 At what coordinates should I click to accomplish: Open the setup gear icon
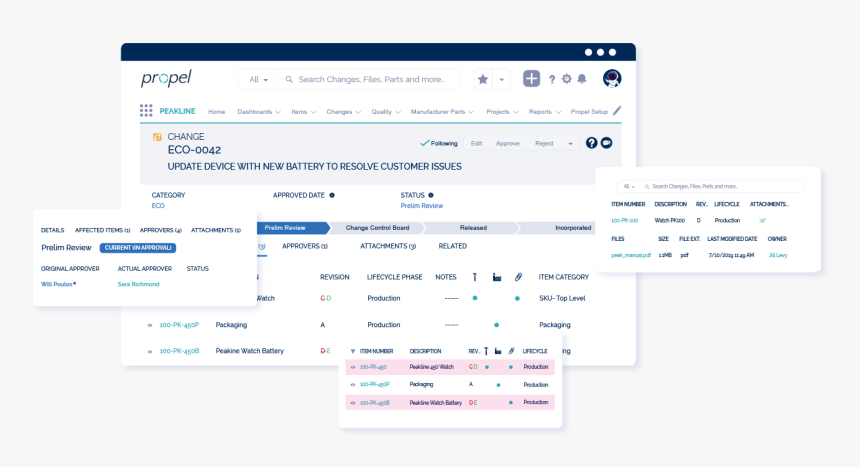[567, 79]
